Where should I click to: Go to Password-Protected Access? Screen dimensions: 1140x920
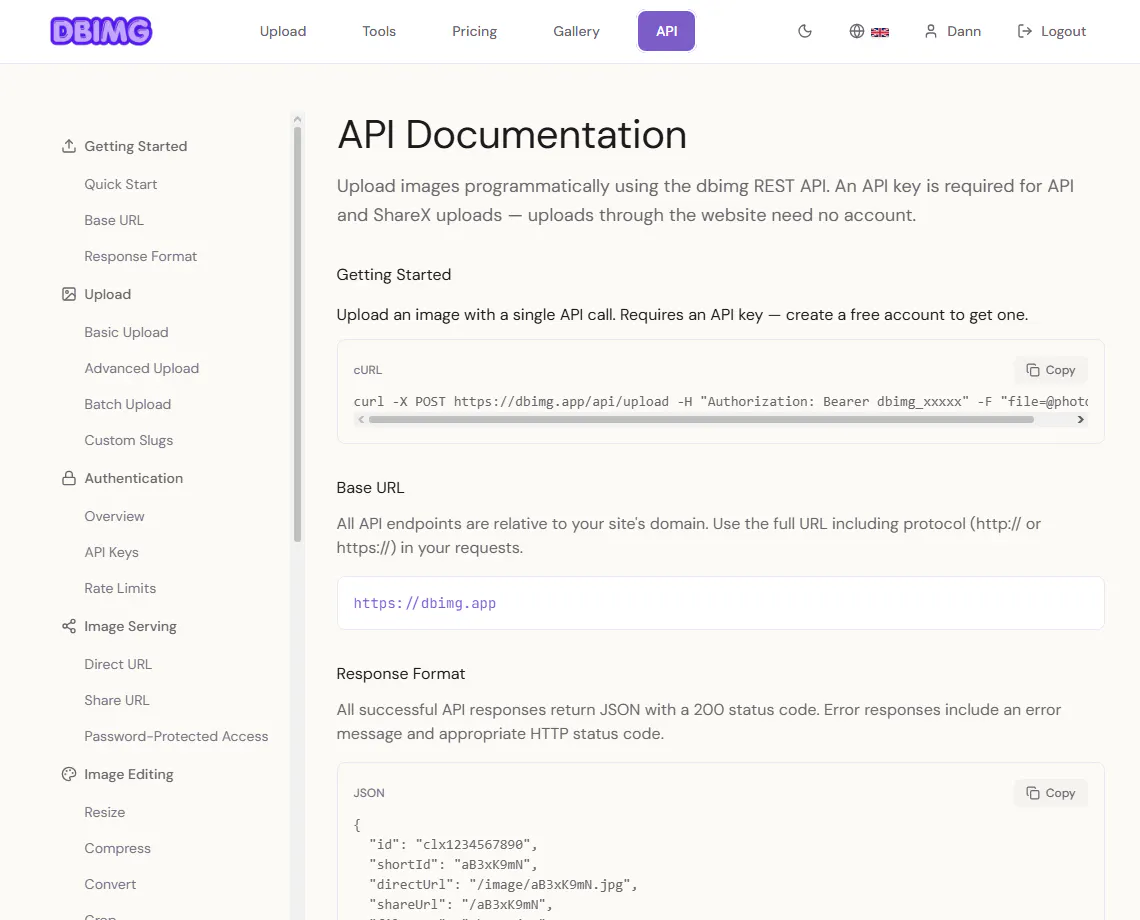point(176,737)
